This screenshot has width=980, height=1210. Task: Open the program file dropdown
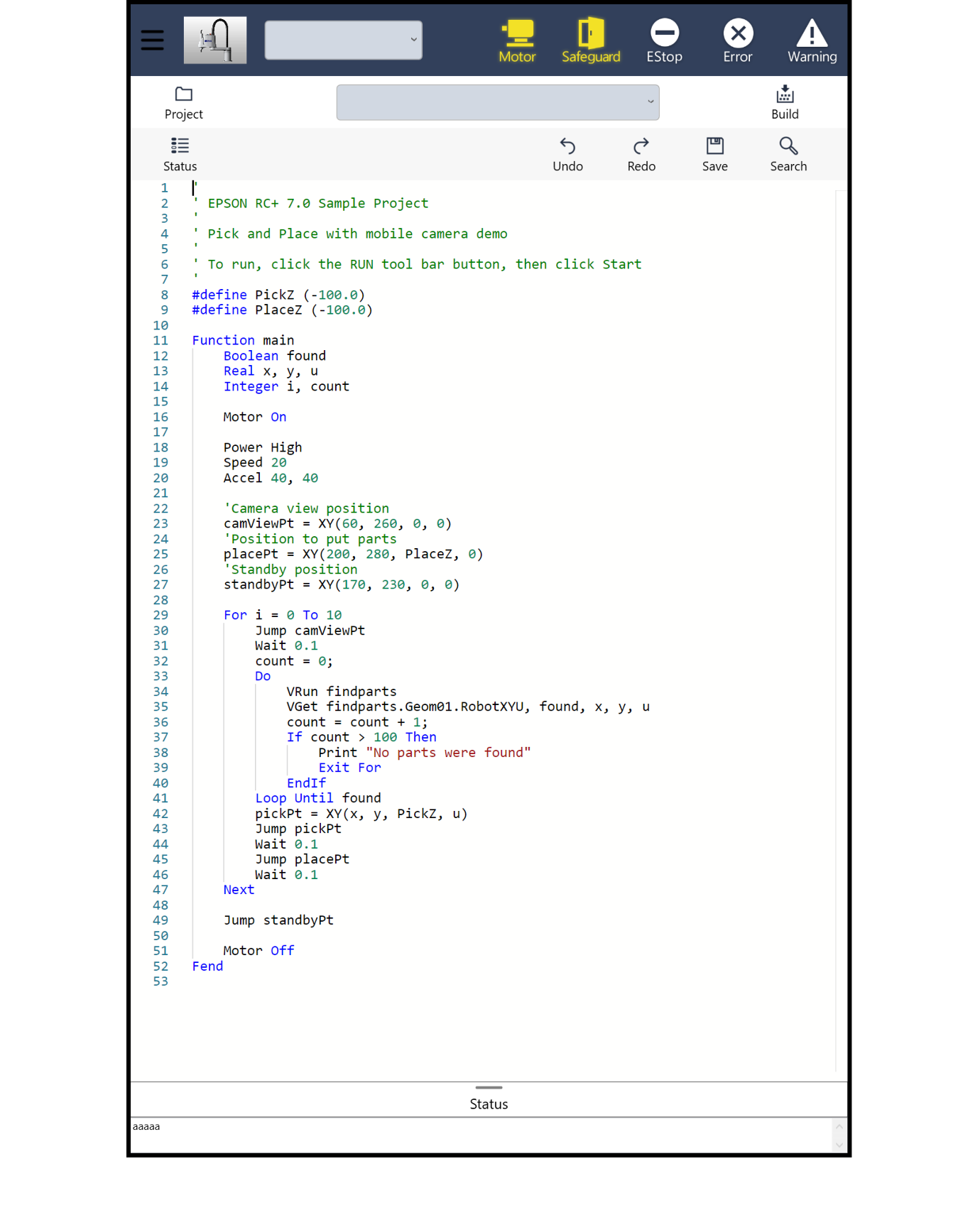pyautogui.click(x=498, y=102)
